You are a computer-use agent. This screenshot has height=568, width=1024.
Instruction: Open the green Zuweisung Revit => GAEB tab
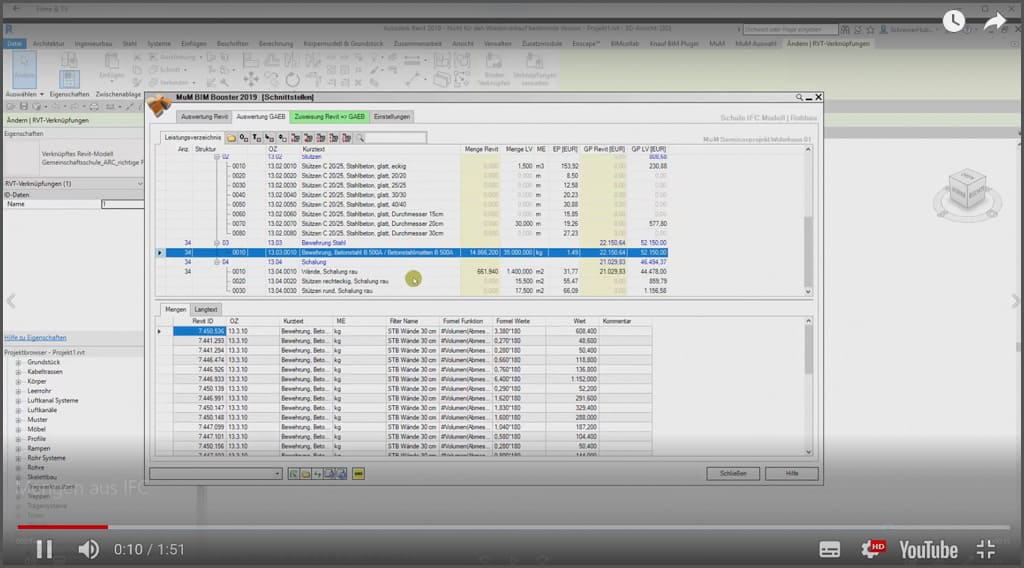coord(329,117)
